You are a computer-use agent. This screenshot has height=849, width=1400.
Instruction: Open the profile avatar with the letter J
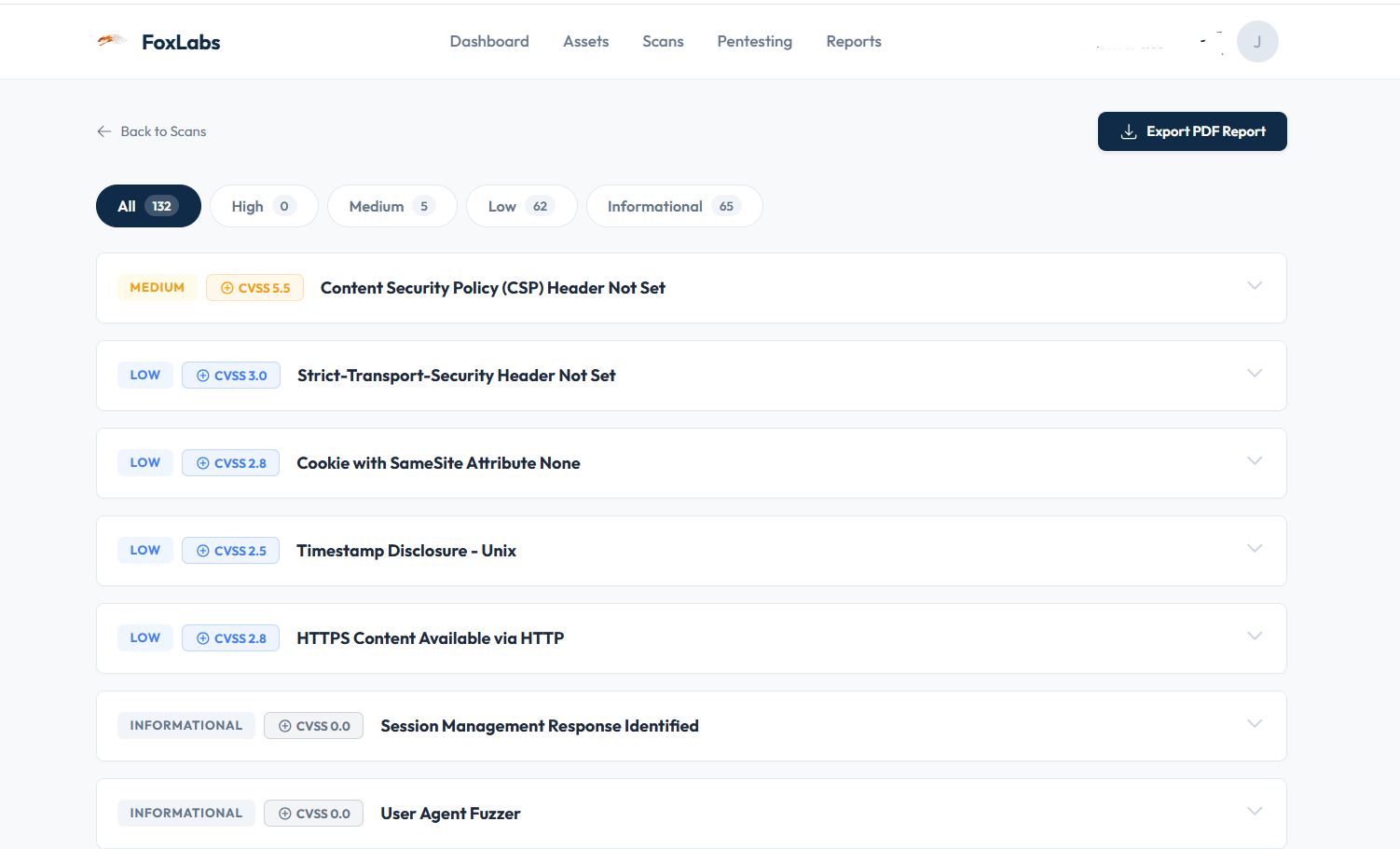coord(1257,41)
